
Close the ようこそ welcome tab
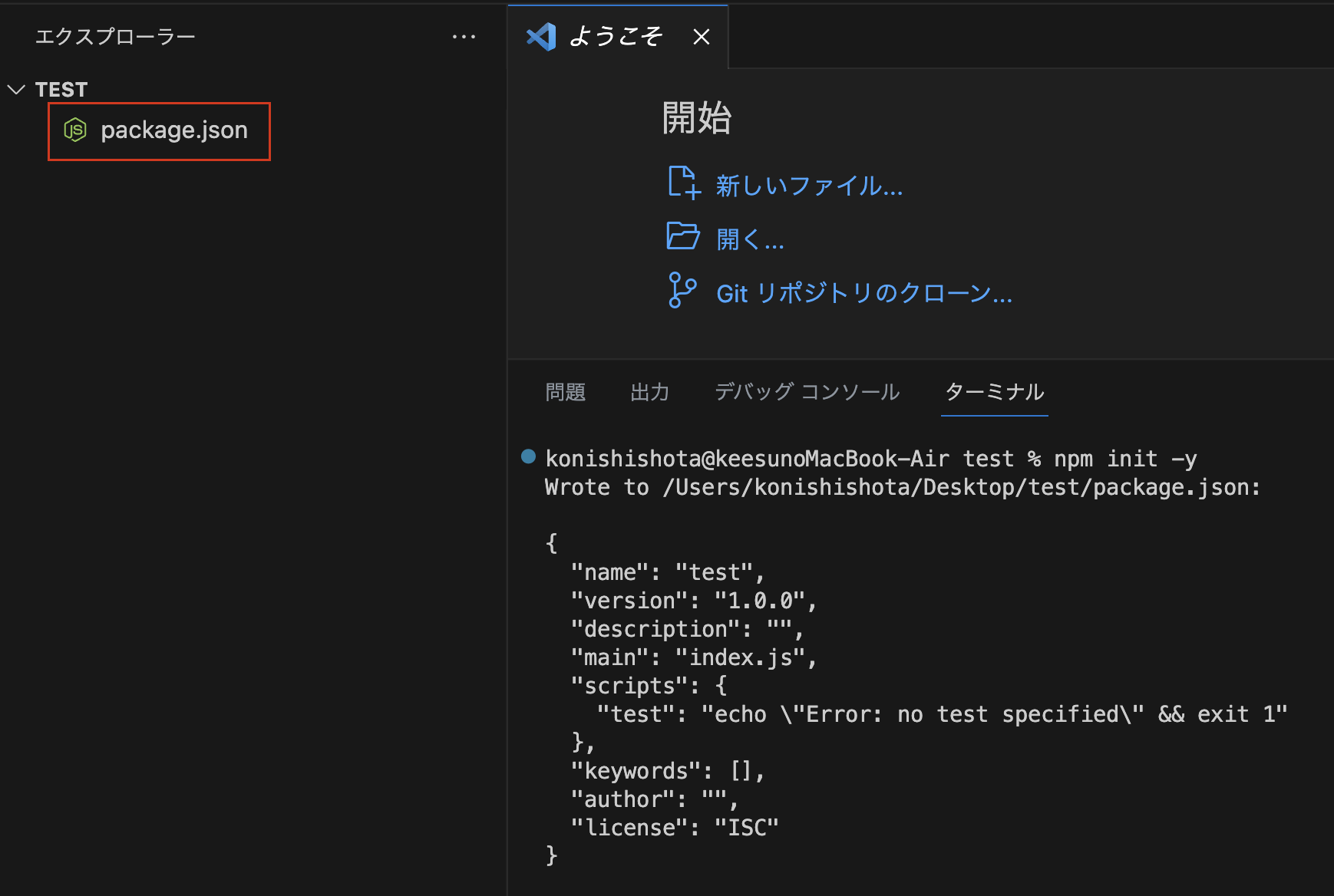(701, 36)
